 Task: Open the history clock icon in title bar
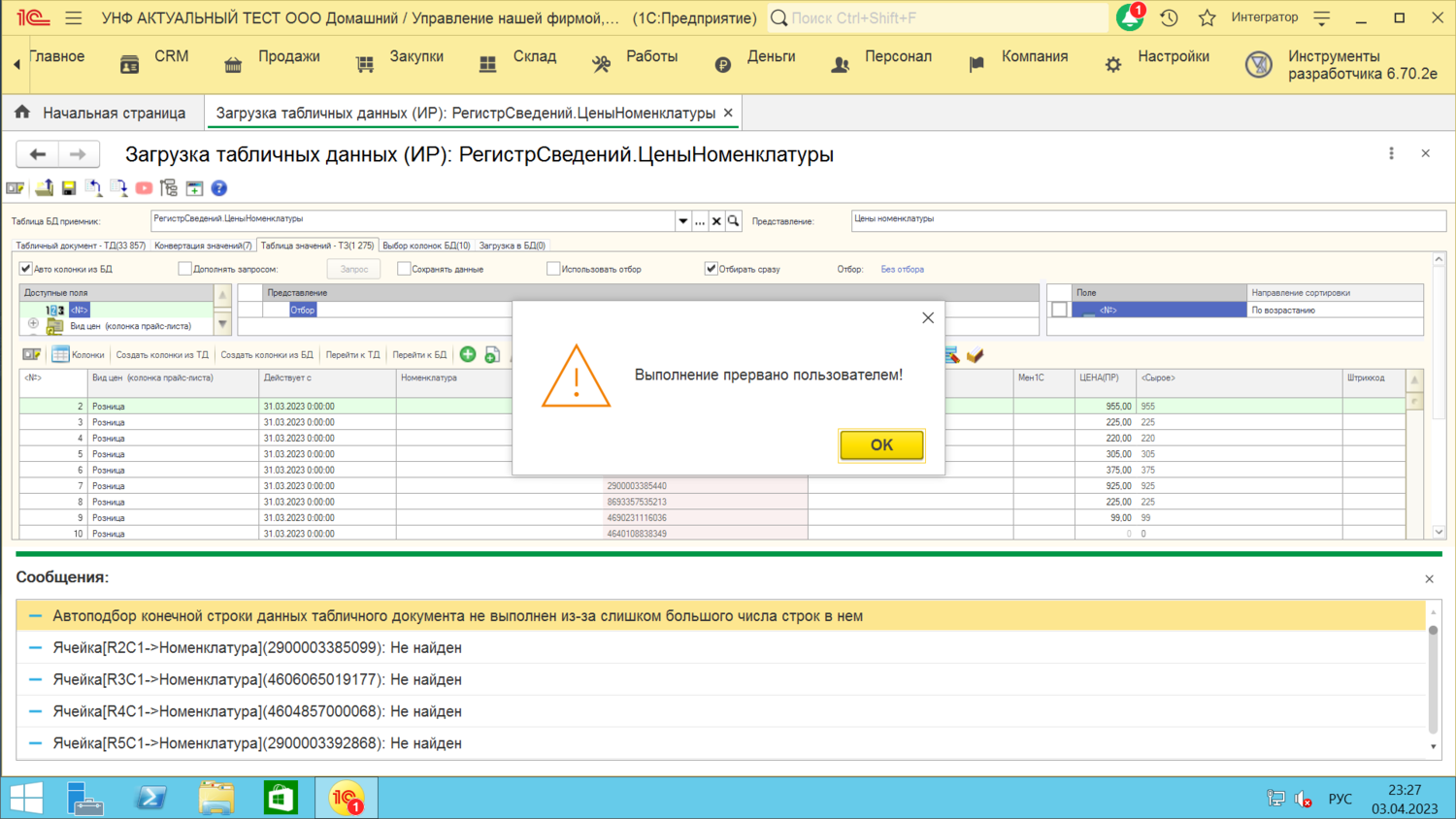click(1169, 17)
